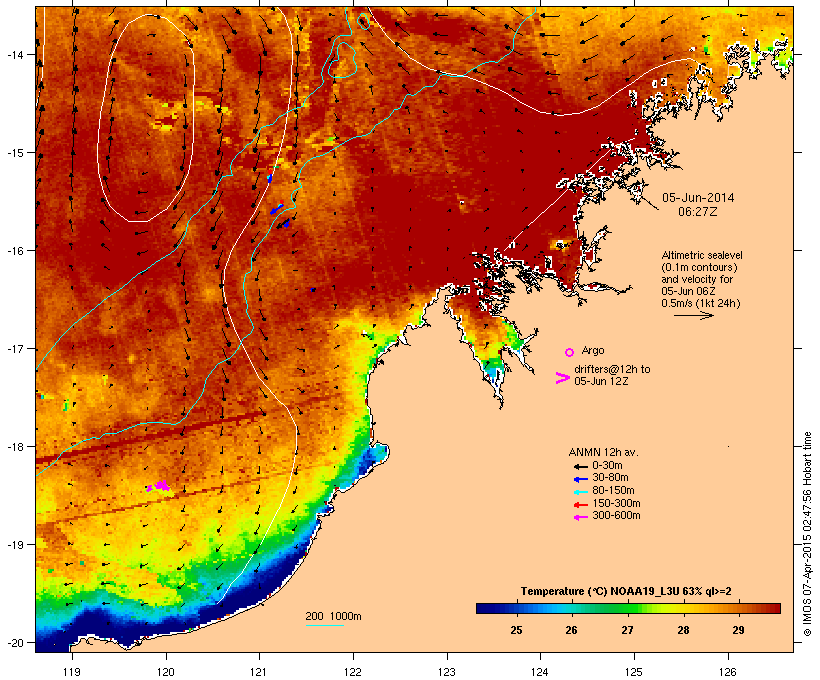
Task: Click the 0.5m/s velocity scale arrow
Action: pyautogui.click(x=693, y=315)
